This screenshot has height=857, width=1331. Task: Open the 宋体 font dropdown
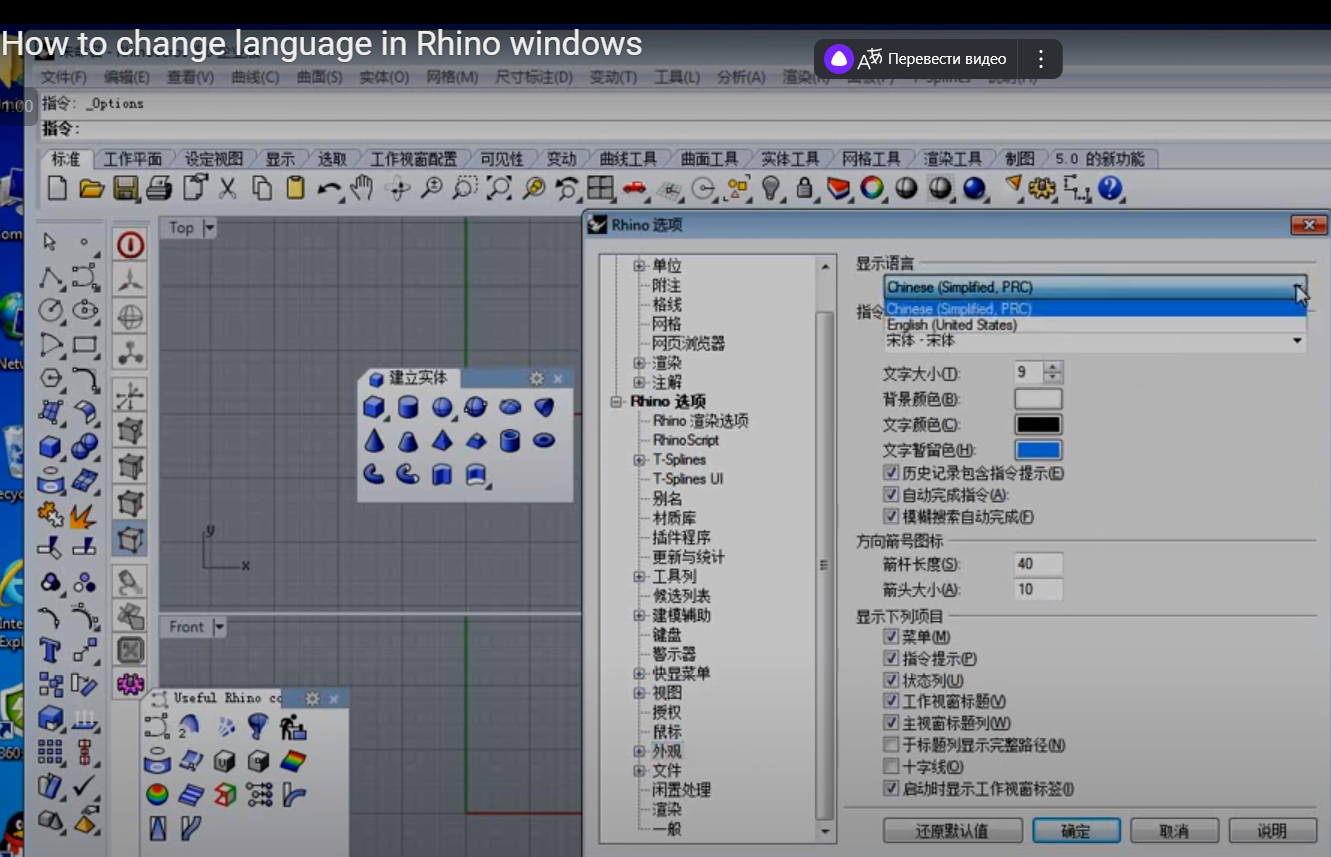point(1298,342)
